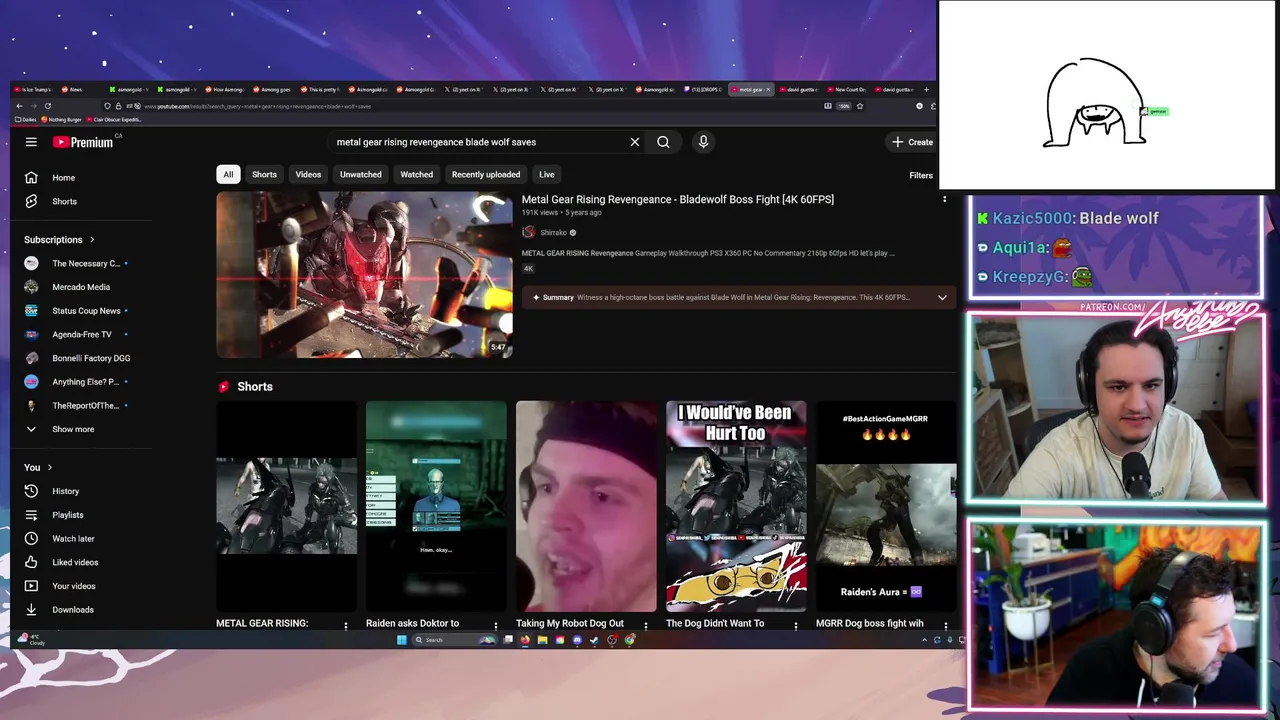
Task: Expand the Summary section of the video
Action: [942, 297]
